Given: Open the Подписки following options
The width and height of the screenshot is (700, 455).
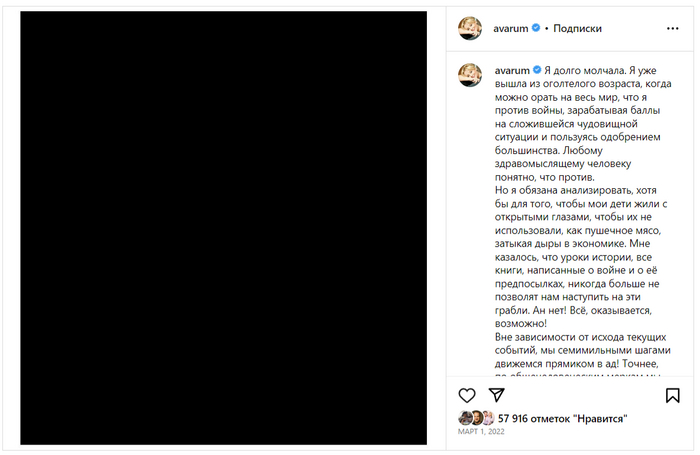Looking at the screenshot, I should tap(577, 29).
